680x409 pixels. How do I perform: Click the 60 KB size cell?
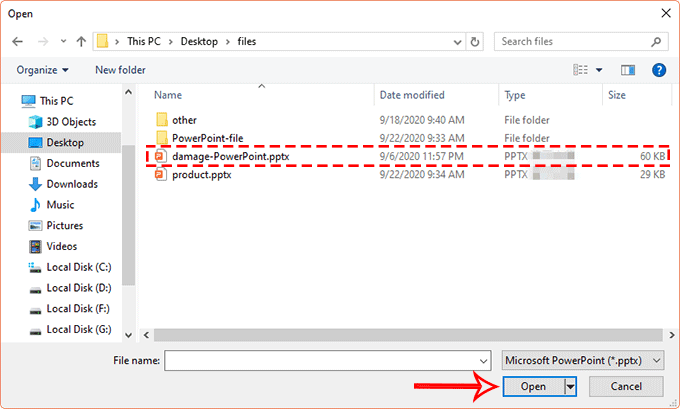point(653,157)
